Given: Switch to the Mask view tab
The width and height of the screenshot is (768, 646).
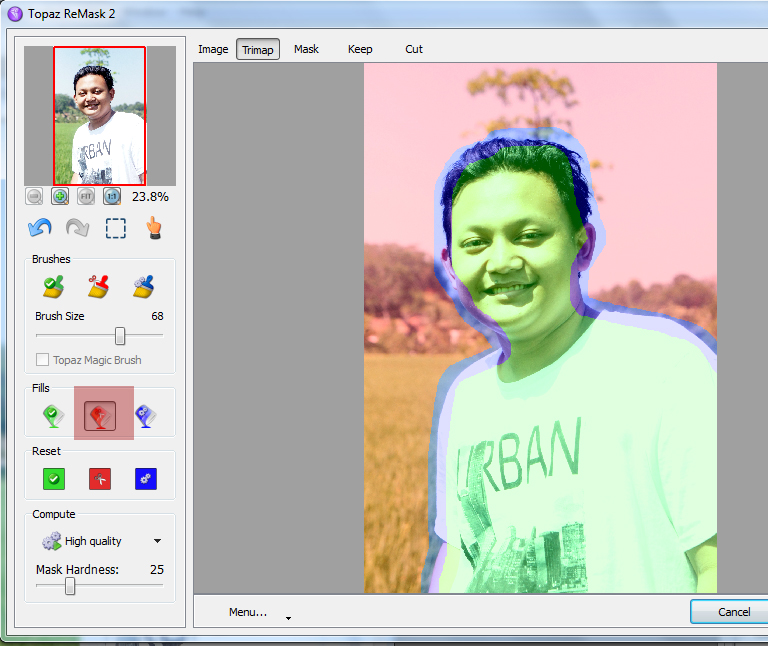Looking at the screenshot, I should [307, 49].
